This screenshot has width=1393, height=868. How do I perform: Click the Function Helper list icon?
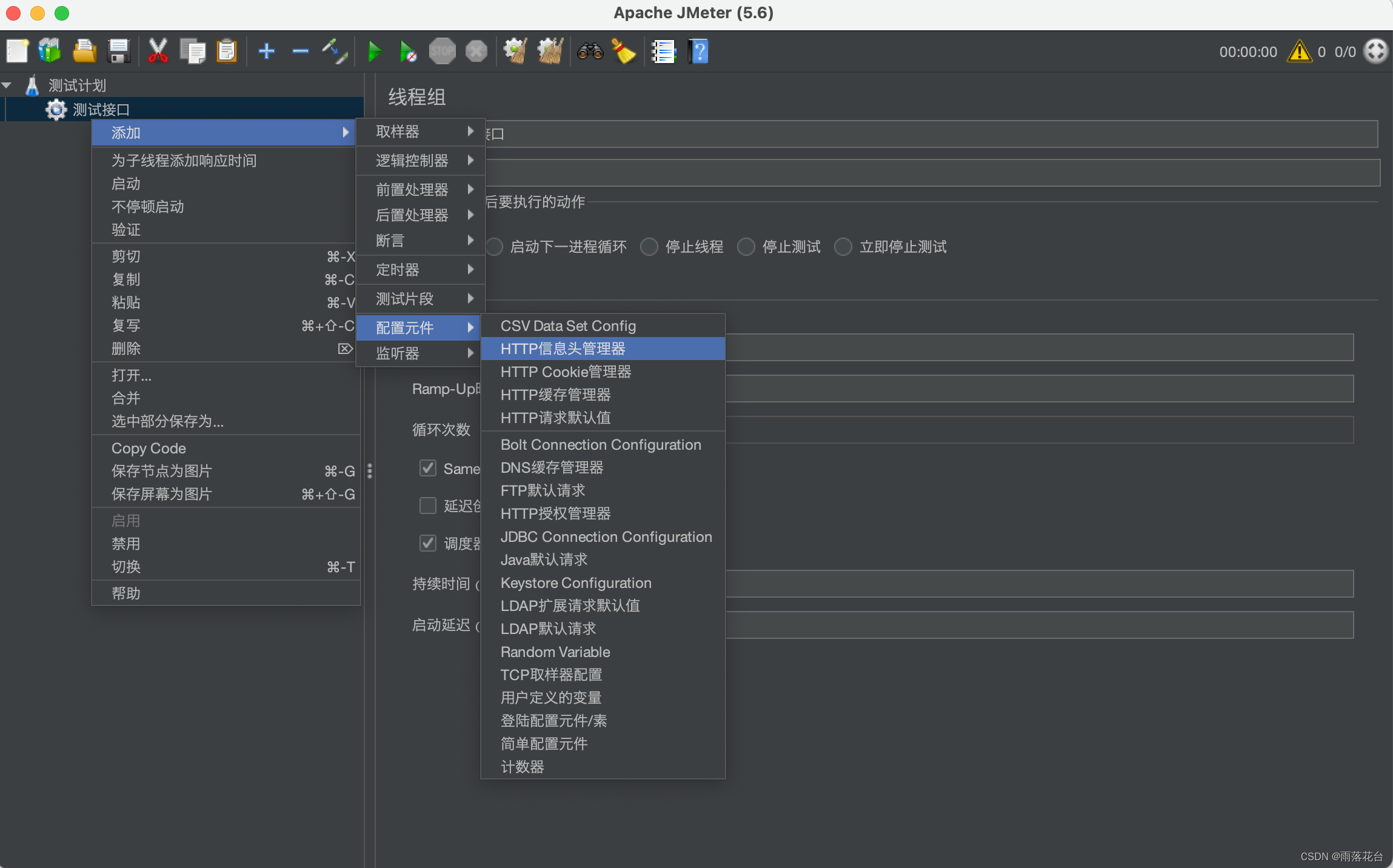(x=664, y=52)
